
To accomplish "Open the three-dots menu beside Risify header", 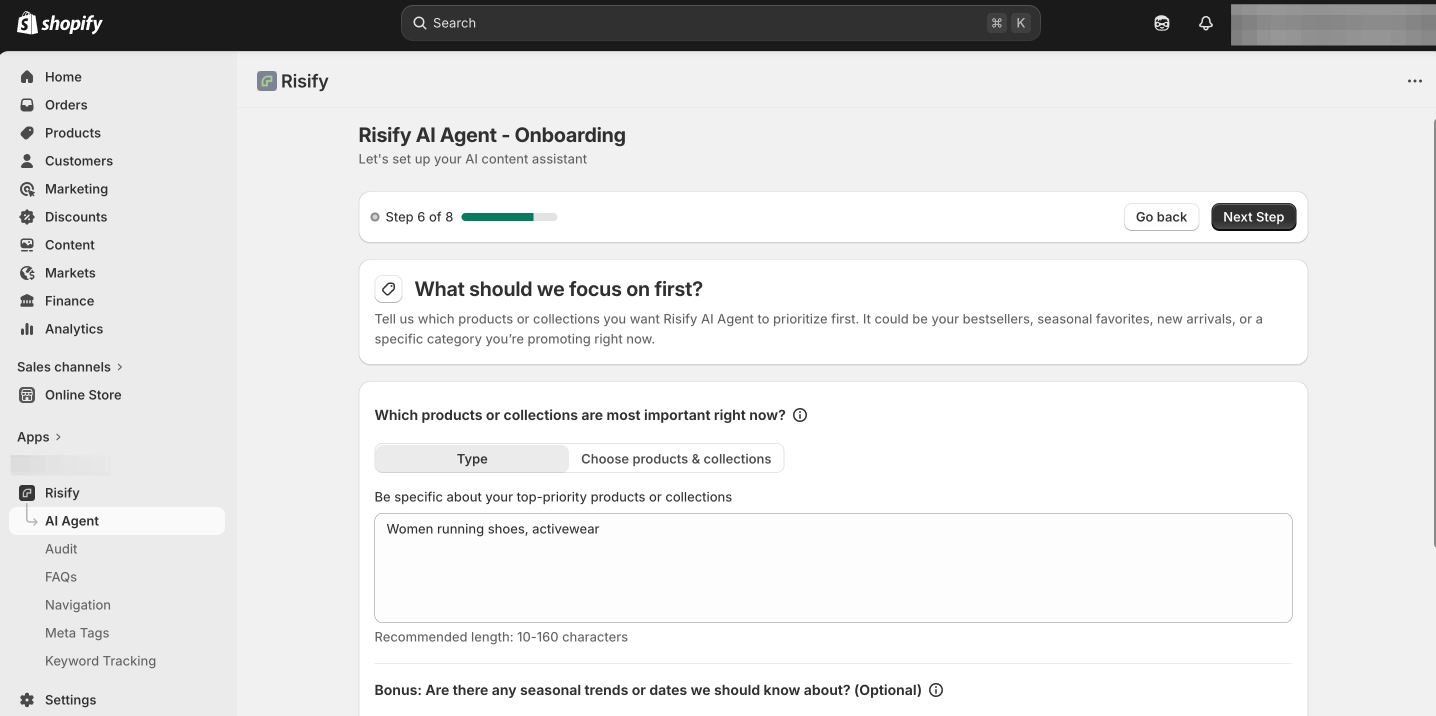I will [1414, 81].
